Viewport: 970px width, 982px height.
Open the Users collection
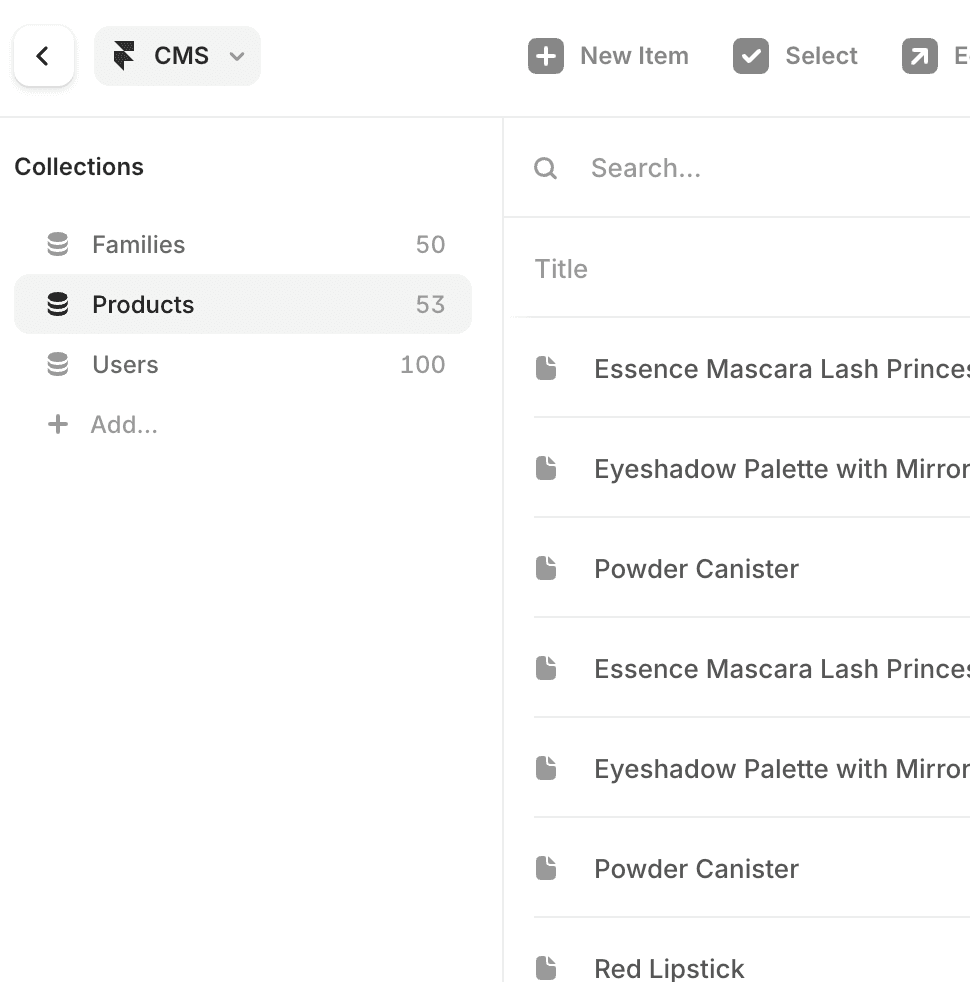pos(125,365)
